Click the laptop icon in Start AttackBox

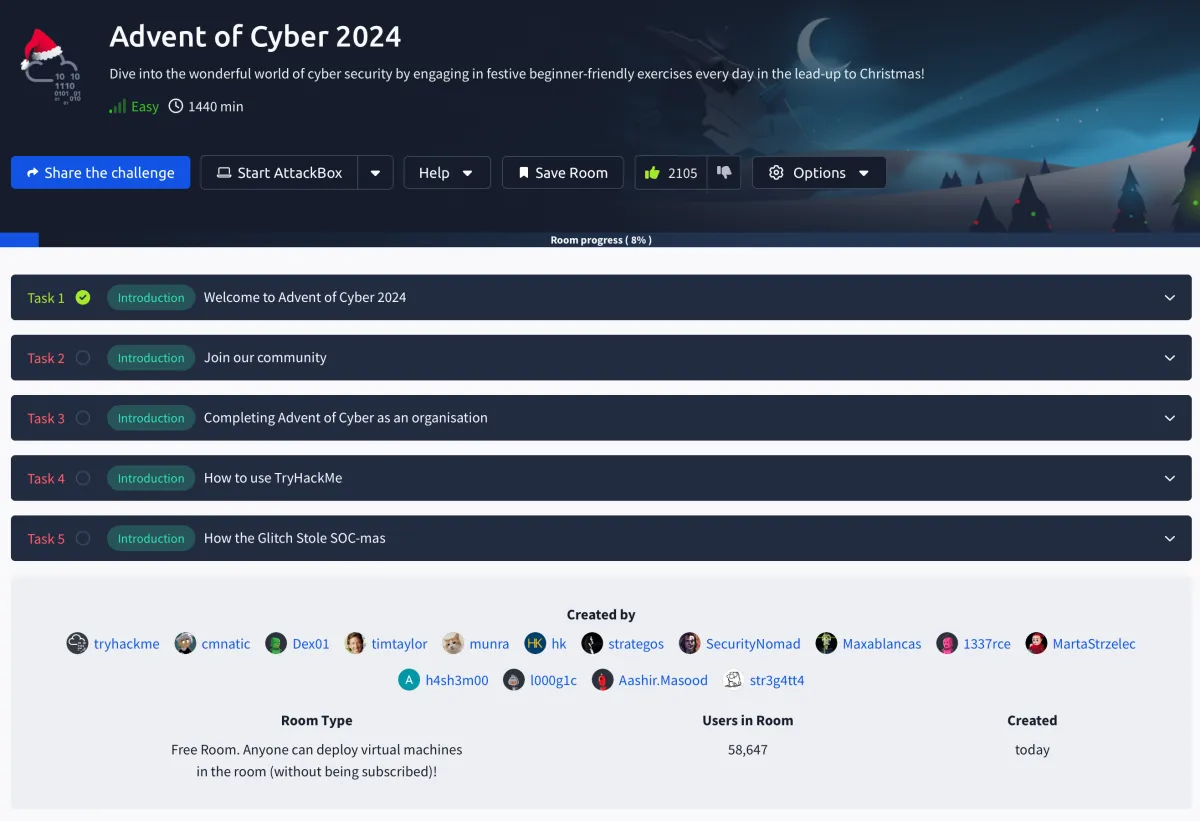[224, 173]
